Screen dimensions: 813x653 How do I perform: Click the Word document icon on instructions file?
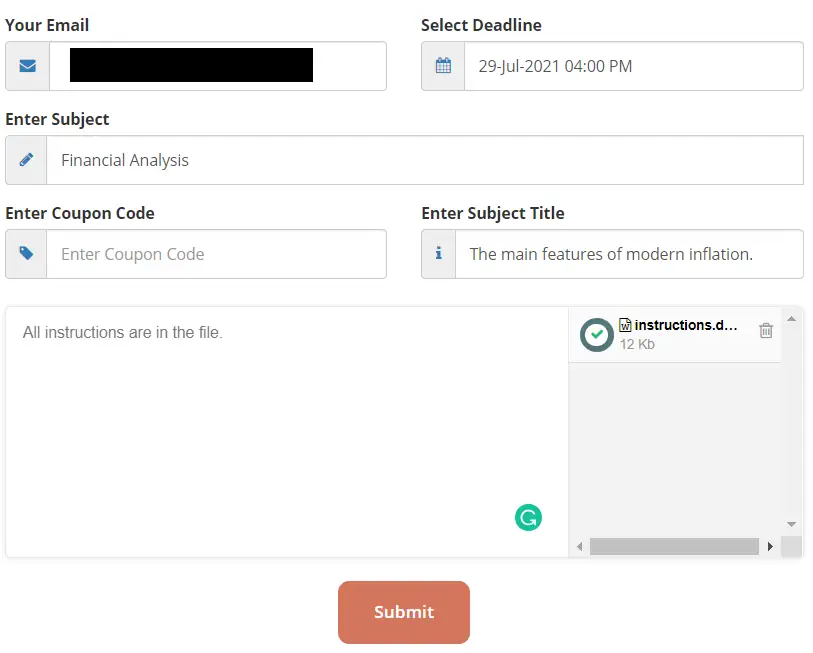[x=625, y=325]
